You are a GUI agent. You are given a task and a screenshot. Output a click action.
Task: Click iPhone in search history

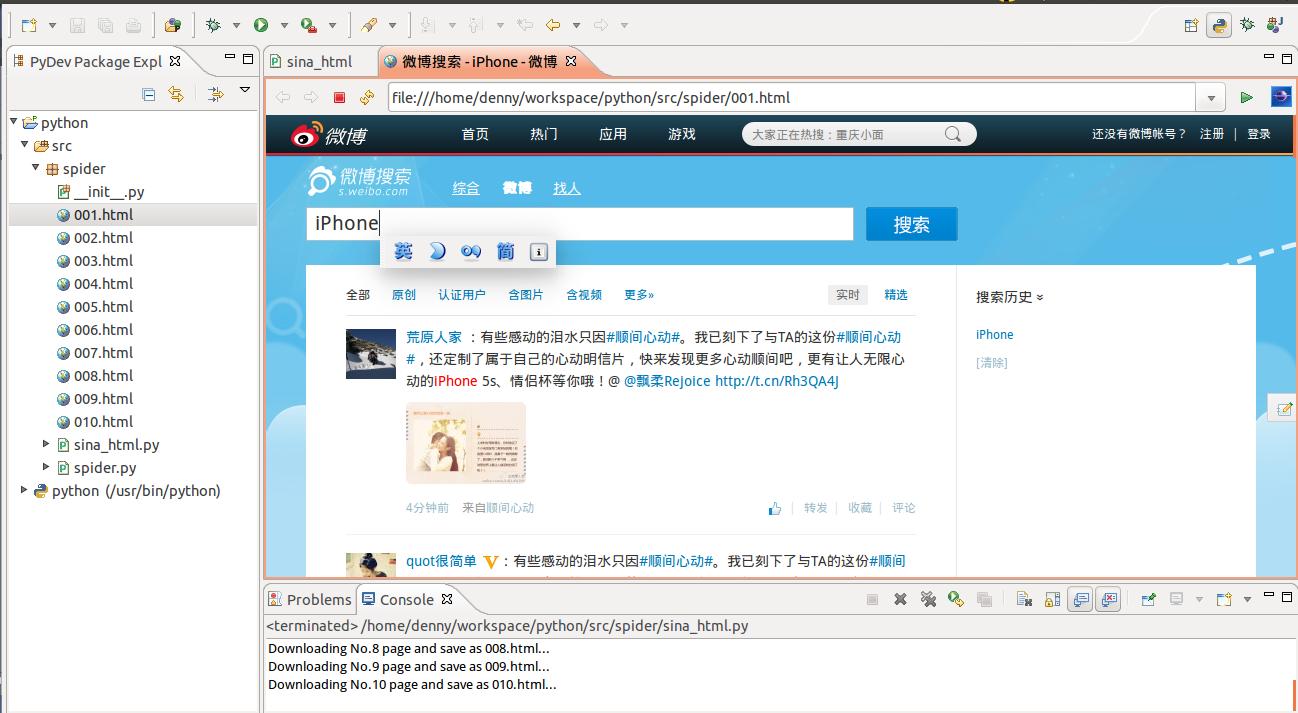click(995, 335)
